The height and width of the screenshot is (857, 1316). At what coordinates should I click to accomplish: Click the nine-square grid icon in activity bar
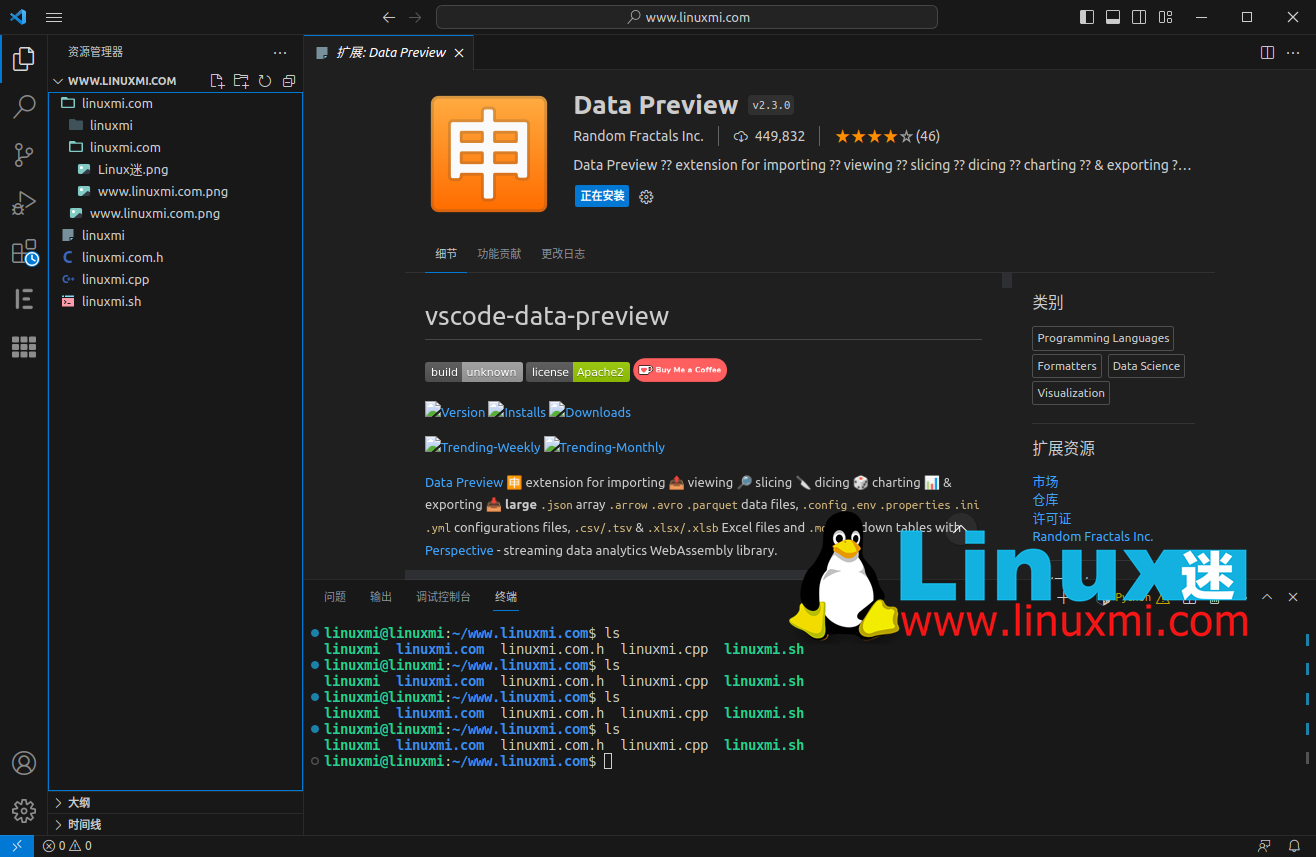(24, 347)
